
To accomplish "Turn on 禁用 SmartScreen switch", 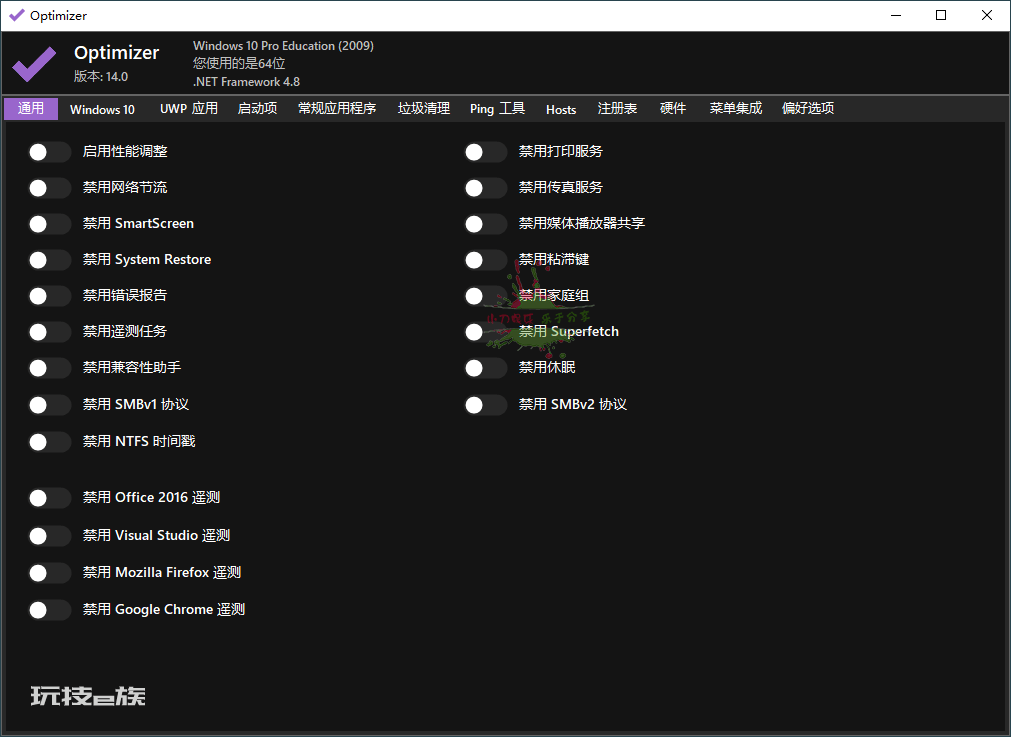I will pos(50,224).
